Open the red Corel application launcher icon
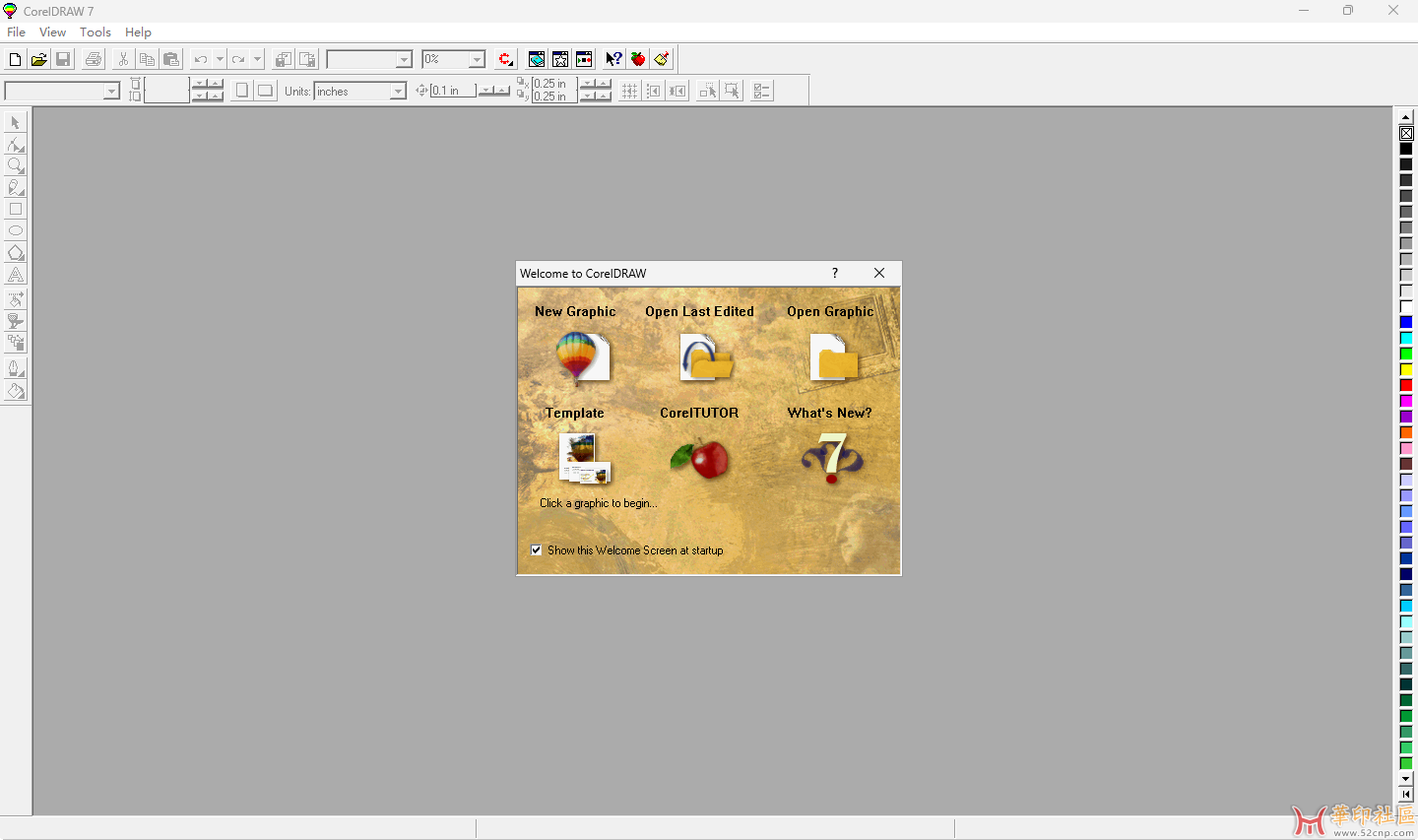 505,59
